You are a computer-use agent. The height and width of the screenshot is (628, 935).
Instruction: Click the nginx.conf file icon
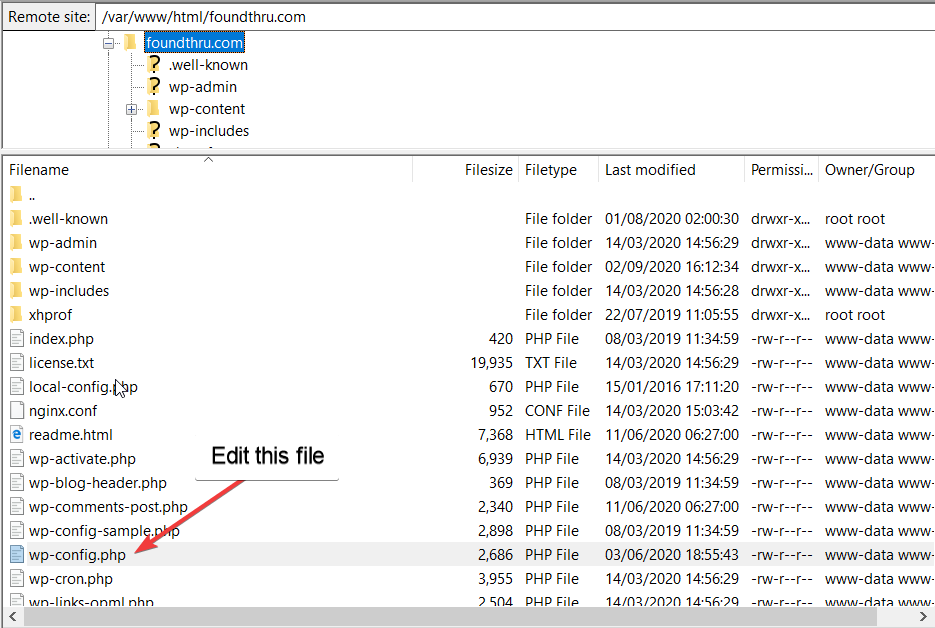tap(17, 410)
